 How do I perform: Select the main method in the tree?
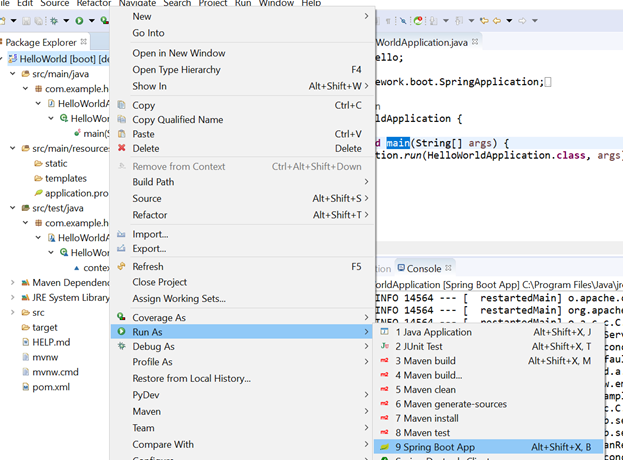tap(91, 133)
